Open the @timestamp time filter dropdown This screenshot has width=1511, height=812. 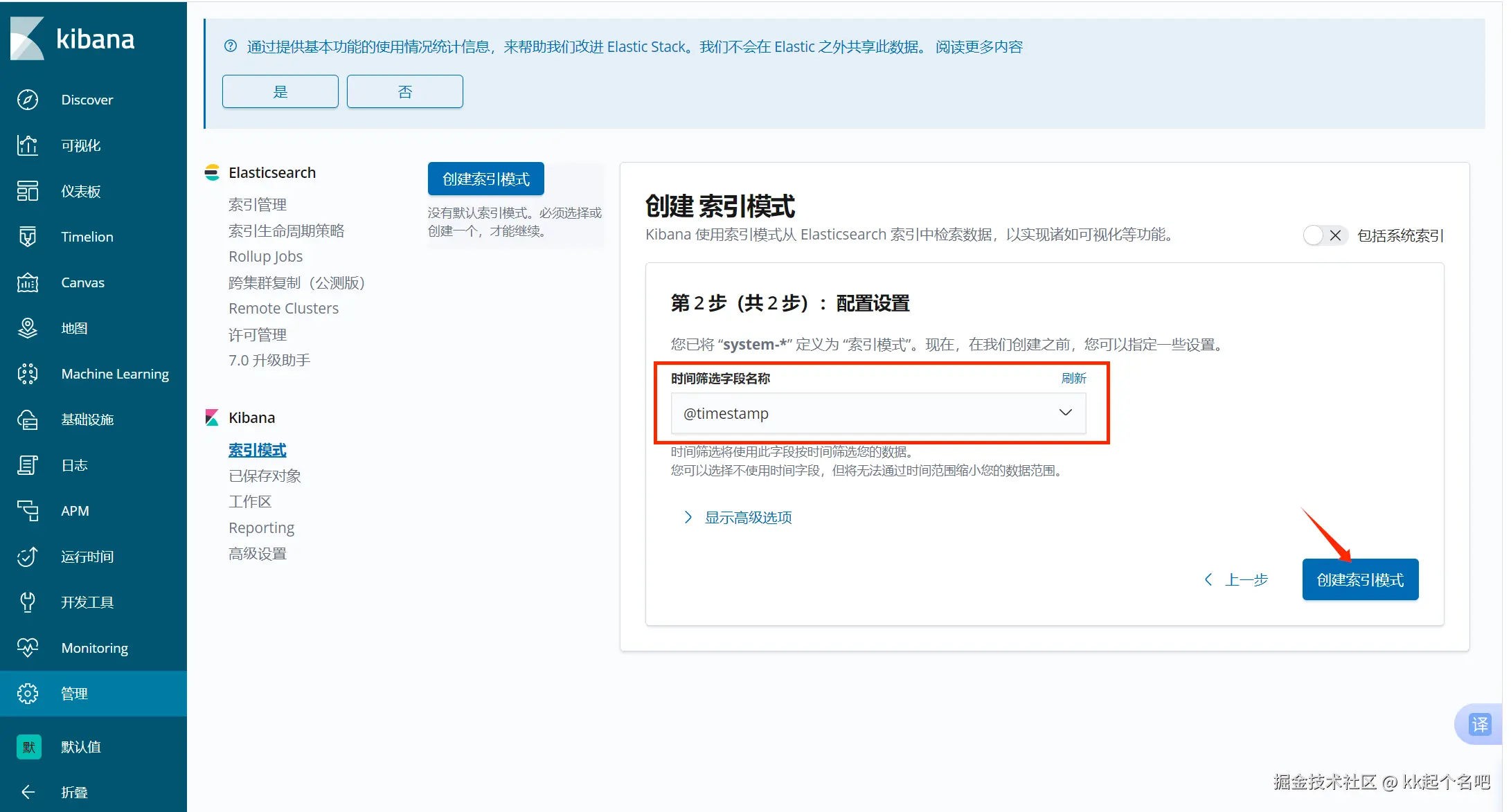pos(877,413)
